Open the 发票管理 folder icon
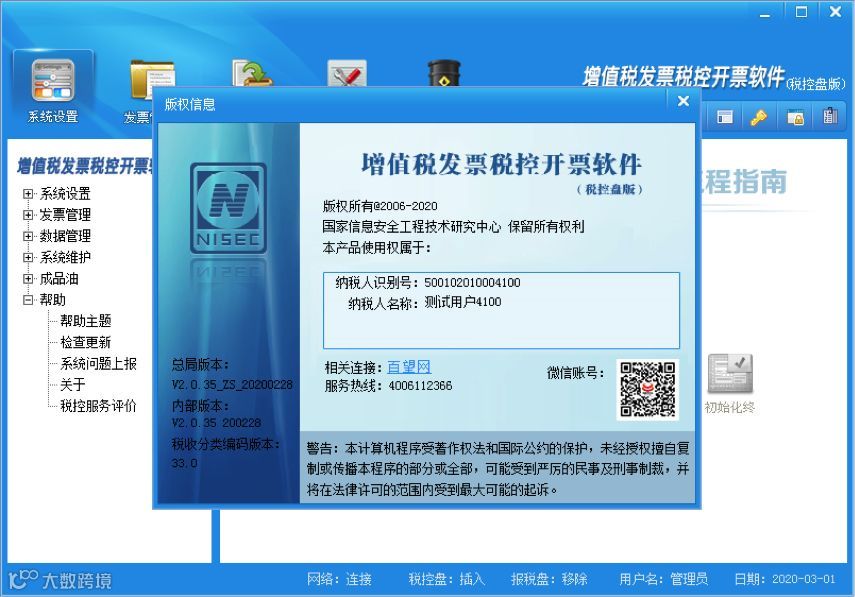855x597 pixels. click(152, 79)
